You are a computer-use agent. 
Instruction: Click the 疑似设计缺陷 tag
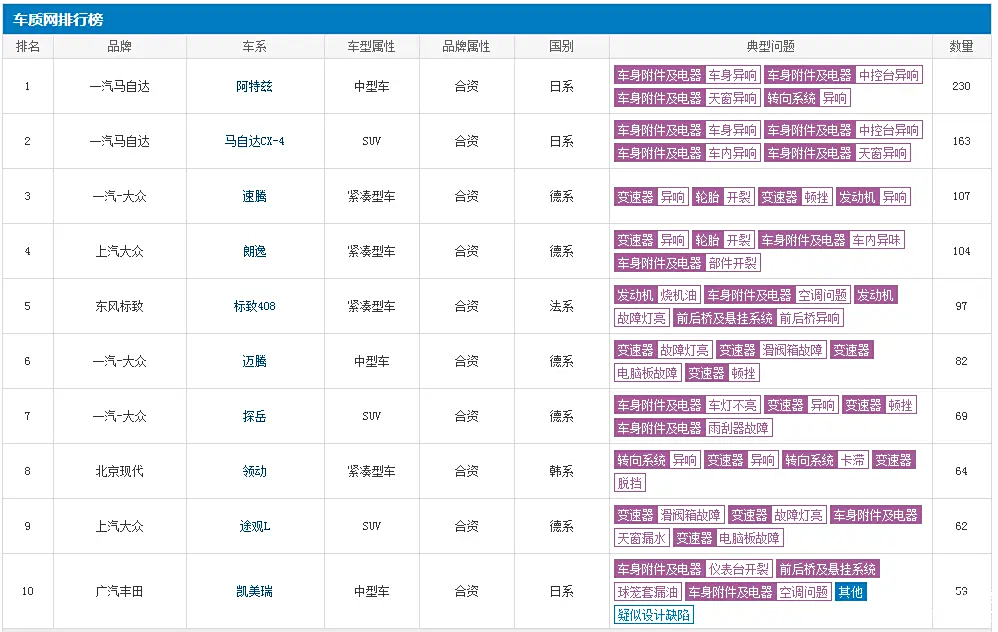(653, 615)
